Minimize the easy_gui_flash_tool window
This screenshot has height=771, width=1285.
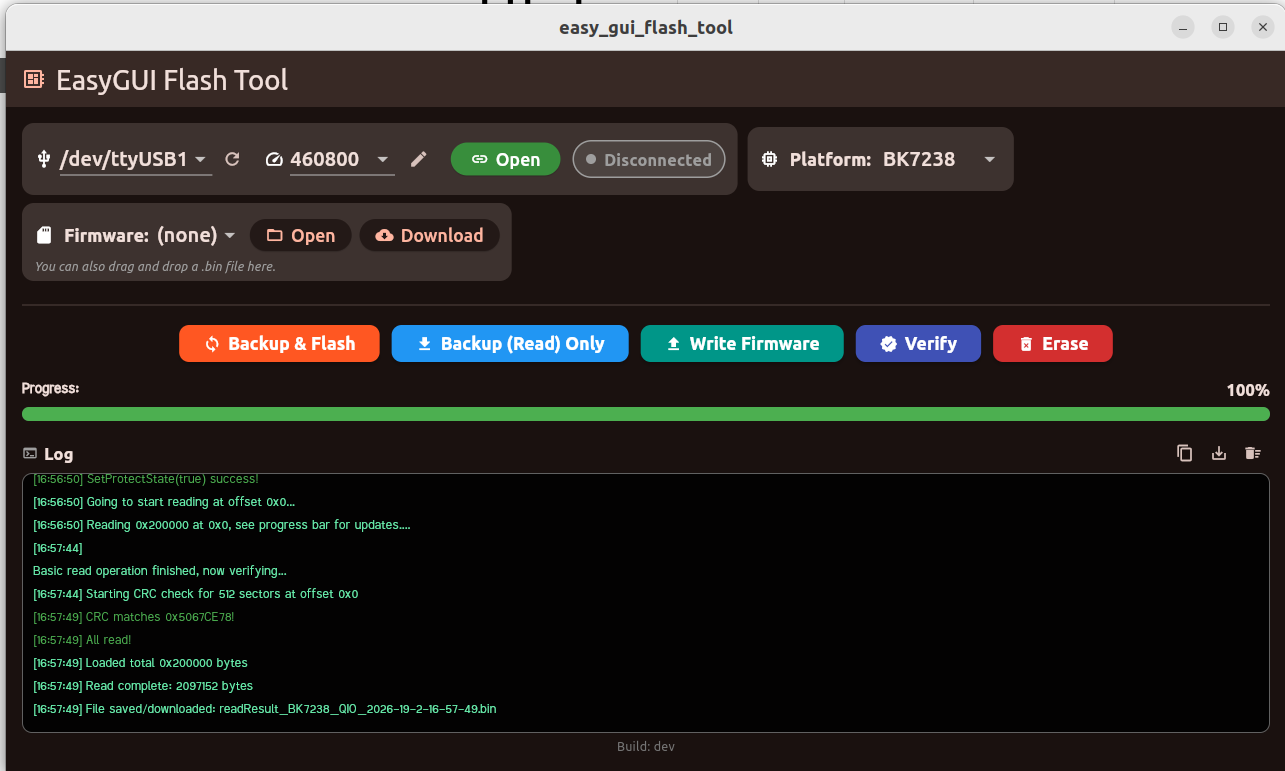(x=1184, y=27)
